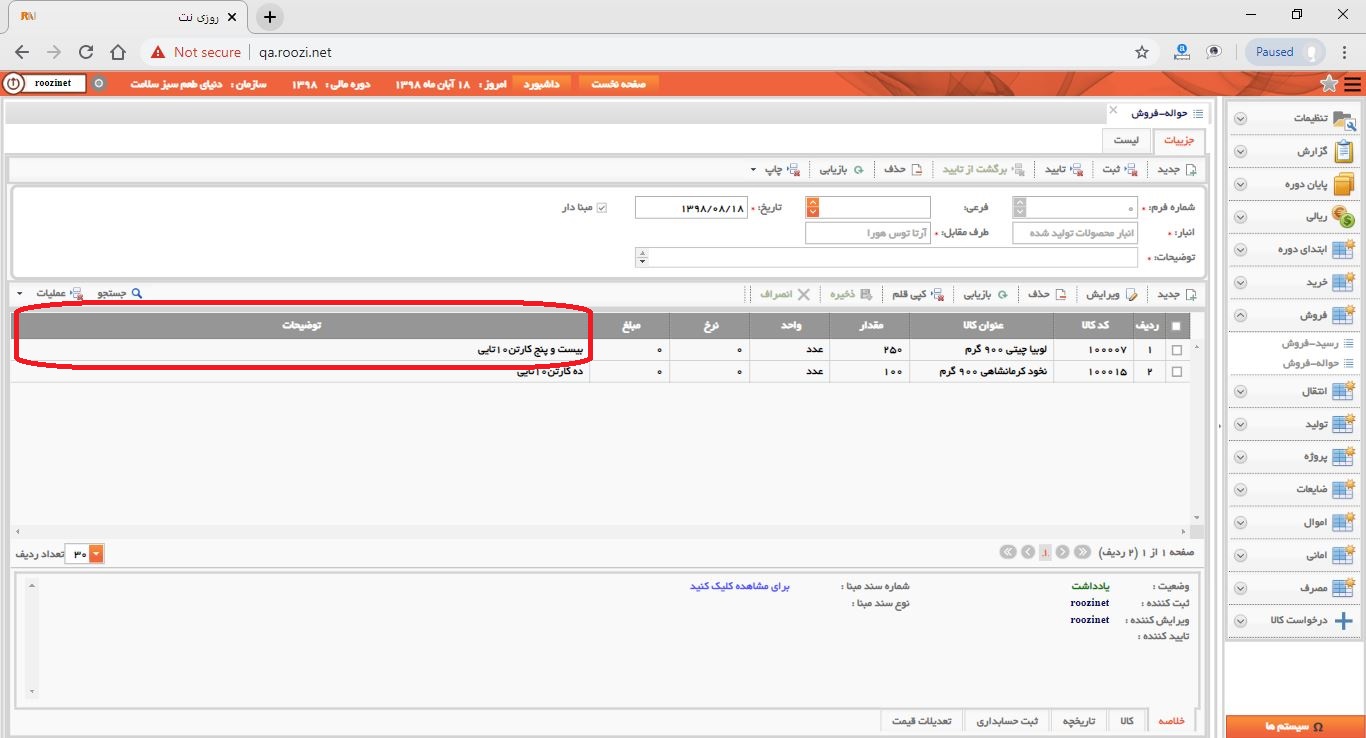Click the round gear icon next to roozinet box
This screenshot has height=738, width=1366.
(98, 84)
